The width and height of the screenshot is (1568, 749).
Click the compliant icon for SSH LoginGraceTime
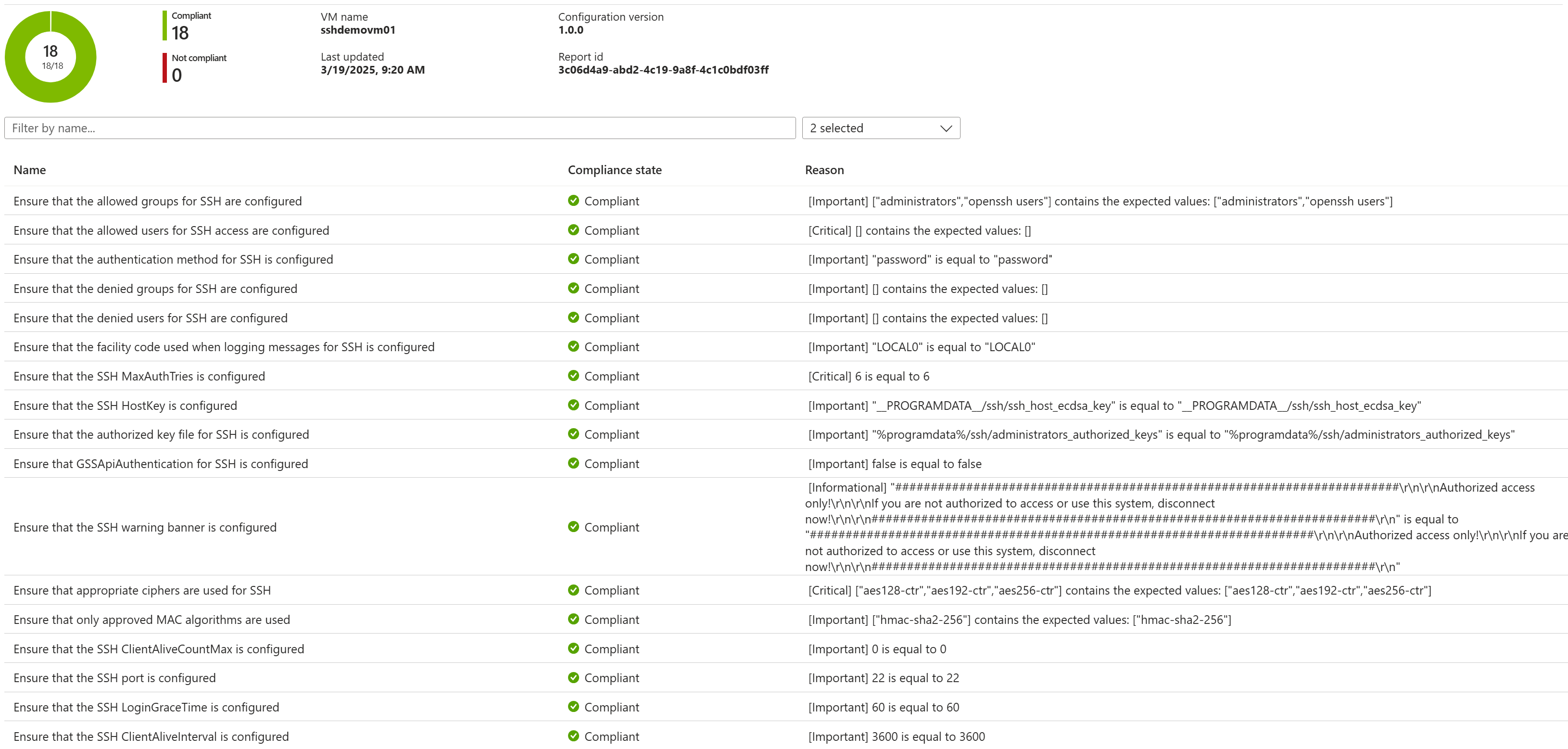573,707
